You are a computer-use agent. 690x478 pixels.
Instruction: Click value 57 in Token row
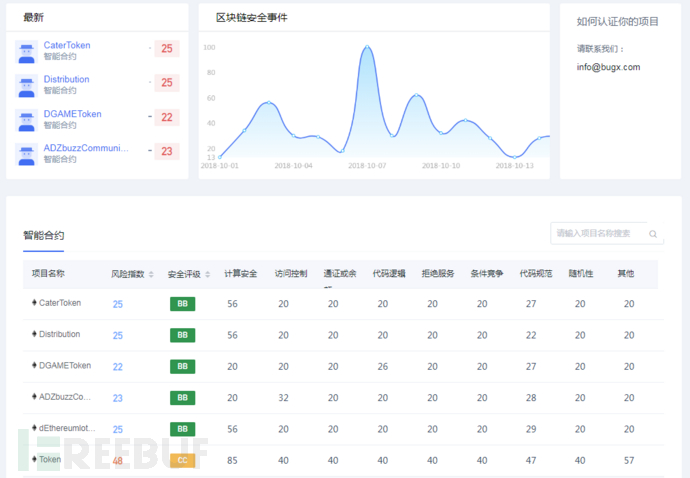(629, 461)
